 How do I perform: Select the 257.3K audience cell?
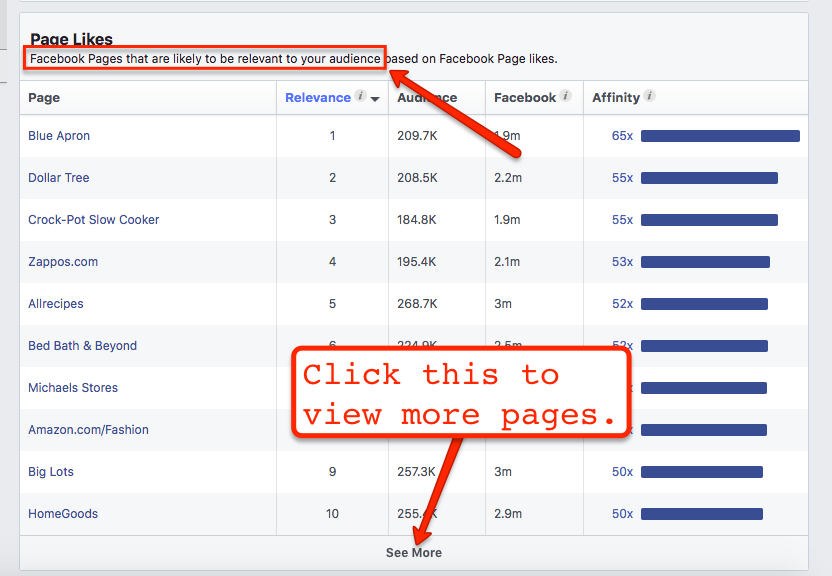coord(417,472)
